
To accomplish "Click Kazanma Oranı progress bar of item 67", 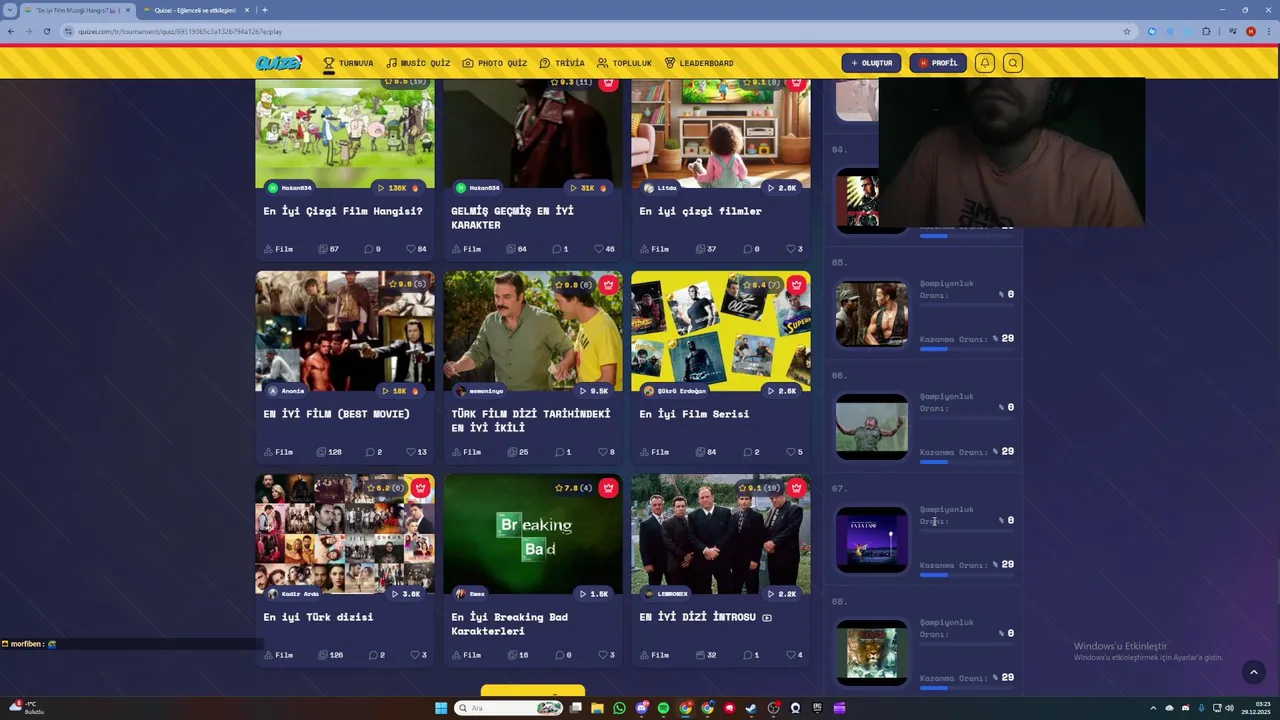I will tap(967, 575).
